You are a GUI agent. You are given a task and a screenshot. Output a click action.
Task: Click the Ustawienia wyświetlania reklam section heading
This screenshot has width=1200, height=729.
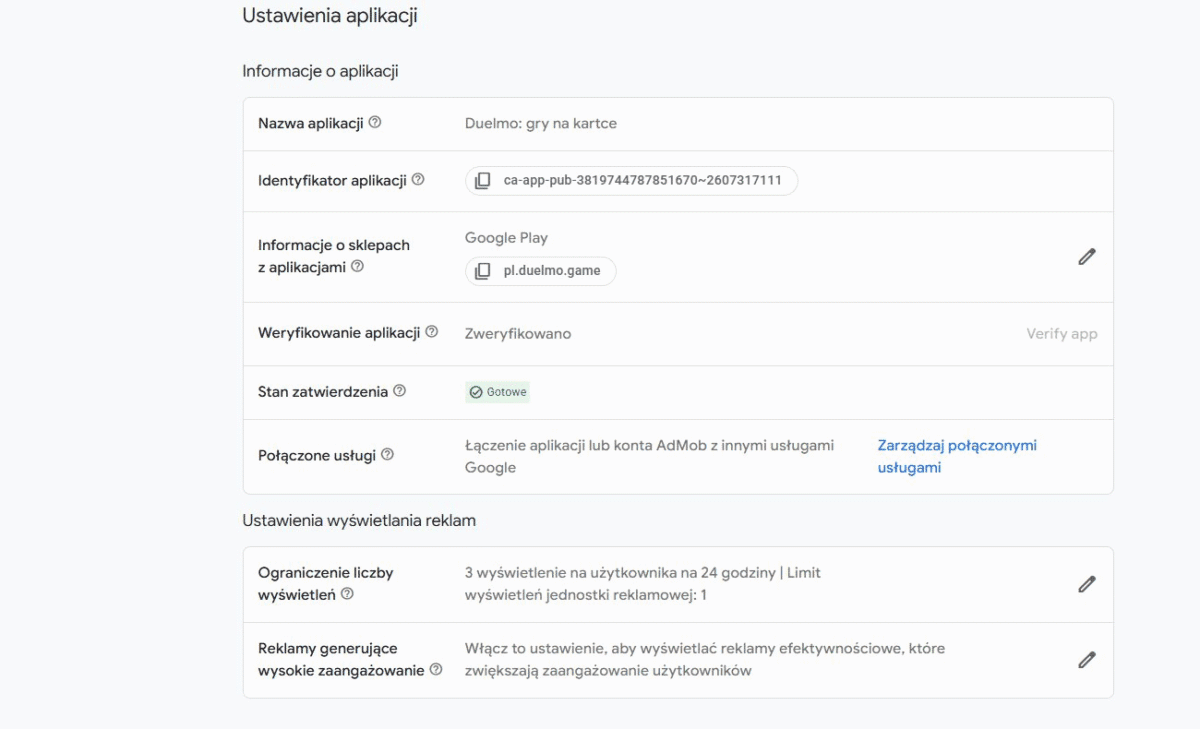click(x=359, y=520)
